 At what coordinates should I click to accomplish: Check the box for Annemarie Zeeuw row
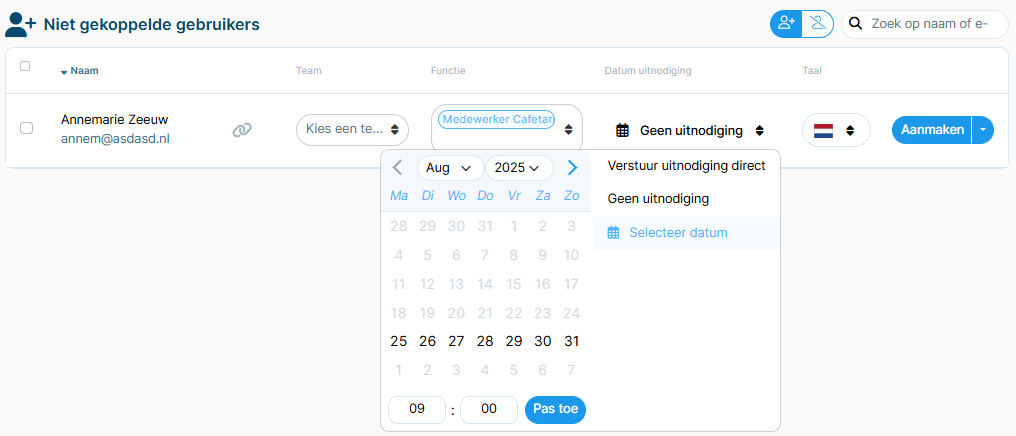(x=26, y=128)
